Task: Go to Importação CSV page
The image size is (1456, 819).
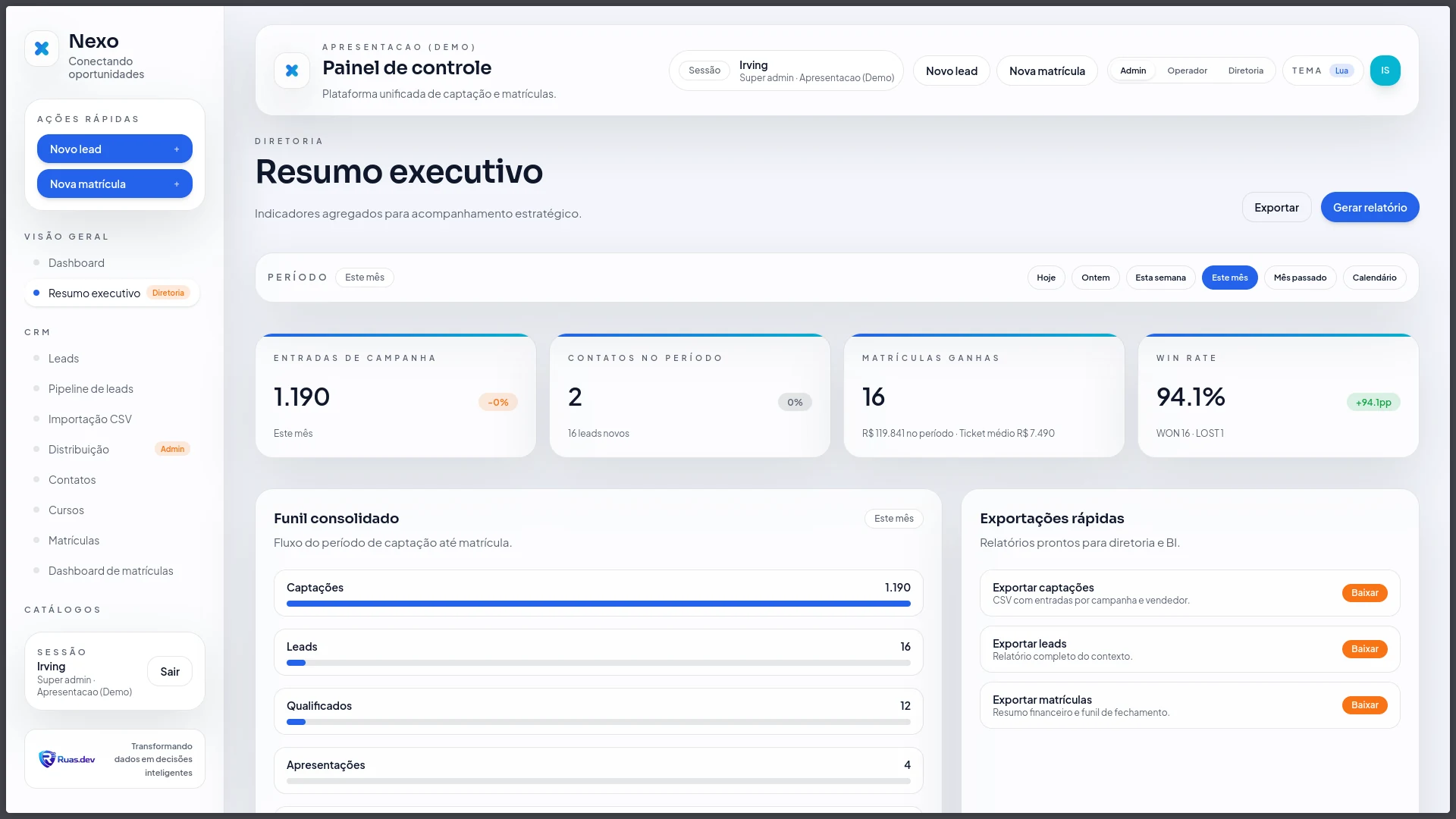Action: [x=89, y=419]
